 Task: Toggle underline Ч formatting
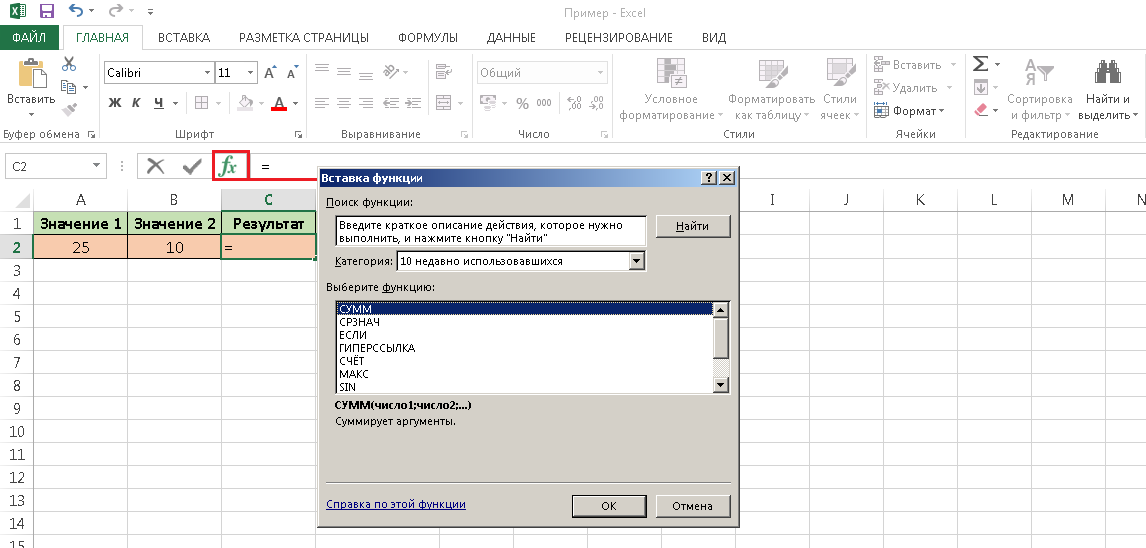[159, 103]
